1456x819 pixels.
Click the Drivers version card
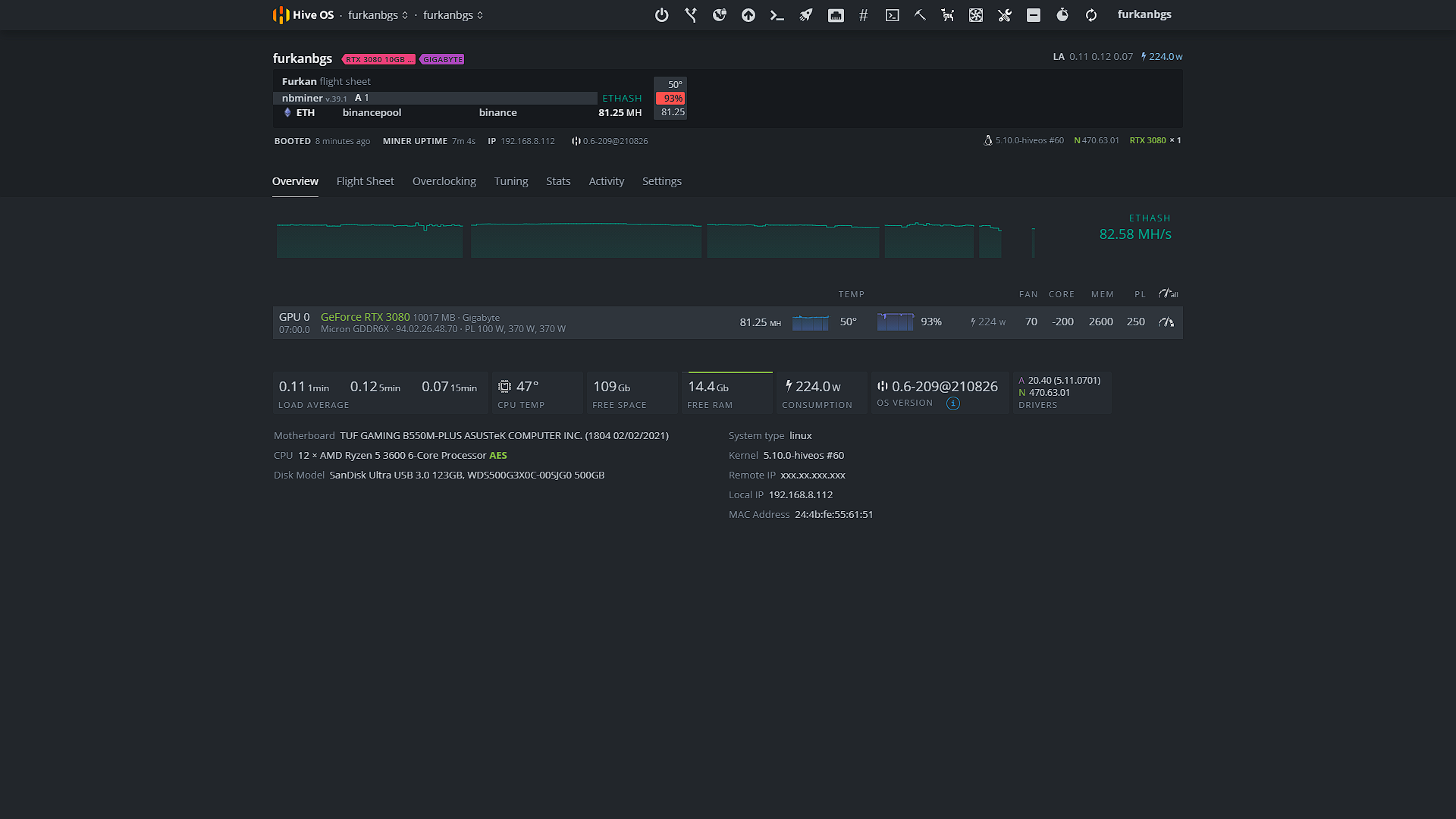point(1062,393)
